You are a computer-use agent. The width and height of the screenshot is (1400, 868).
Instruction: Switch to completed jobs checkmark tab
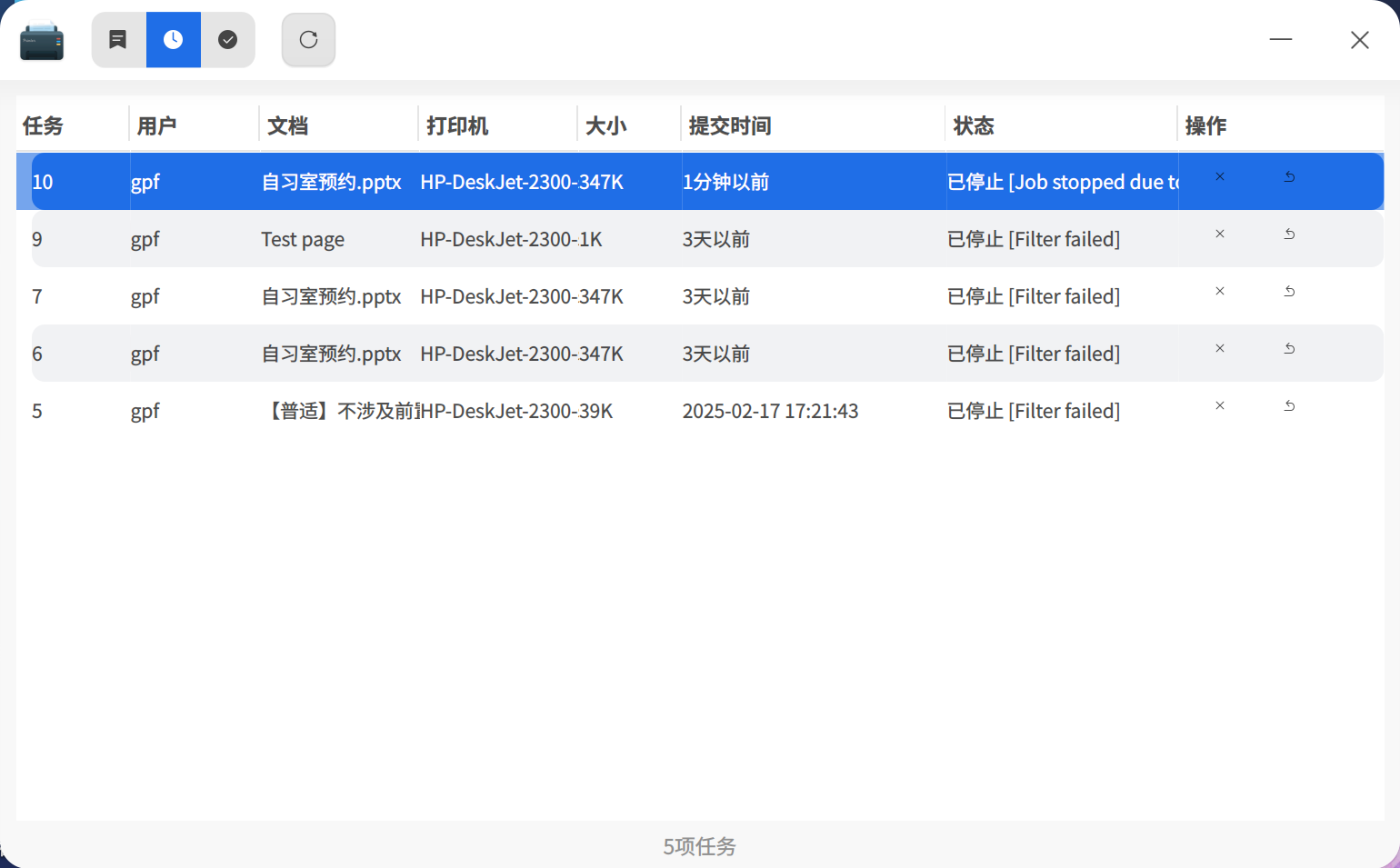pos(228,40)
